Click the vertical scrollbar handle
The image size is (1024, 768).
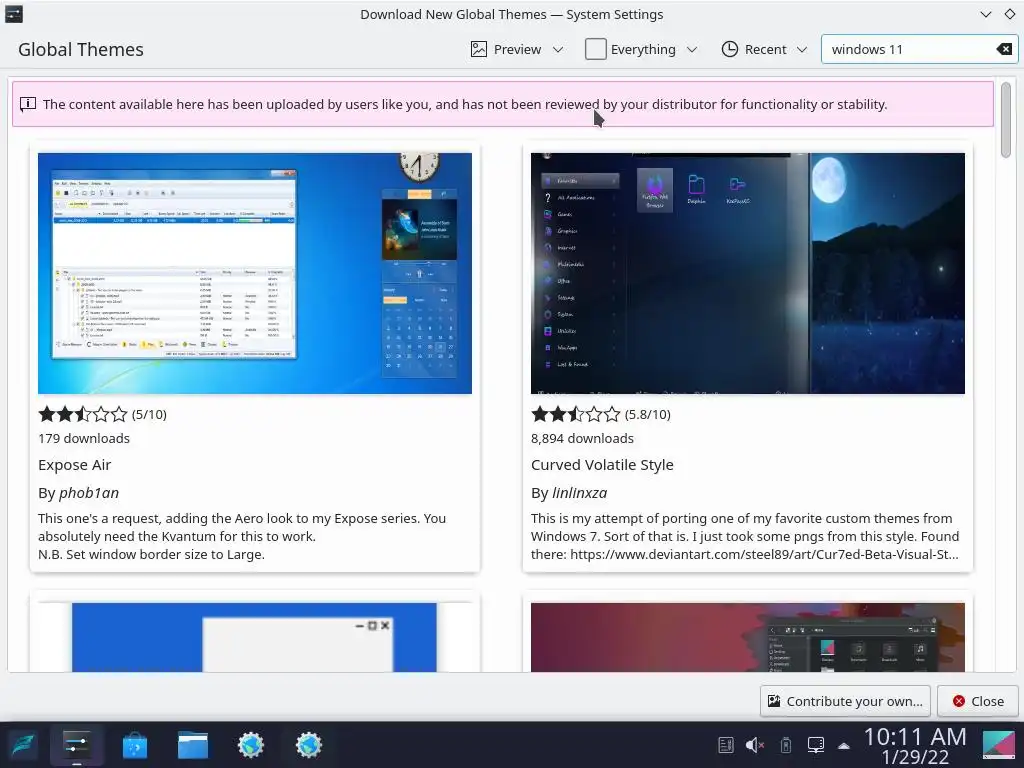[x=1006, y=120]
